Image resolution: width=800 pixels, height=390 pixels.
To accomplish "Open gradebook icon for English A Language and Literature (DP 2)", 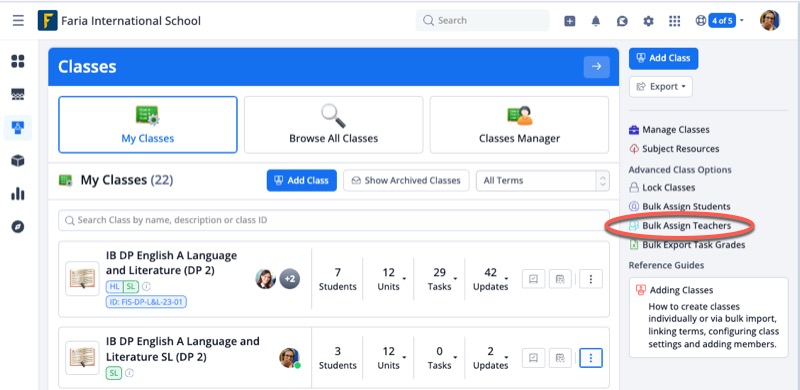I will click(534, 279).
